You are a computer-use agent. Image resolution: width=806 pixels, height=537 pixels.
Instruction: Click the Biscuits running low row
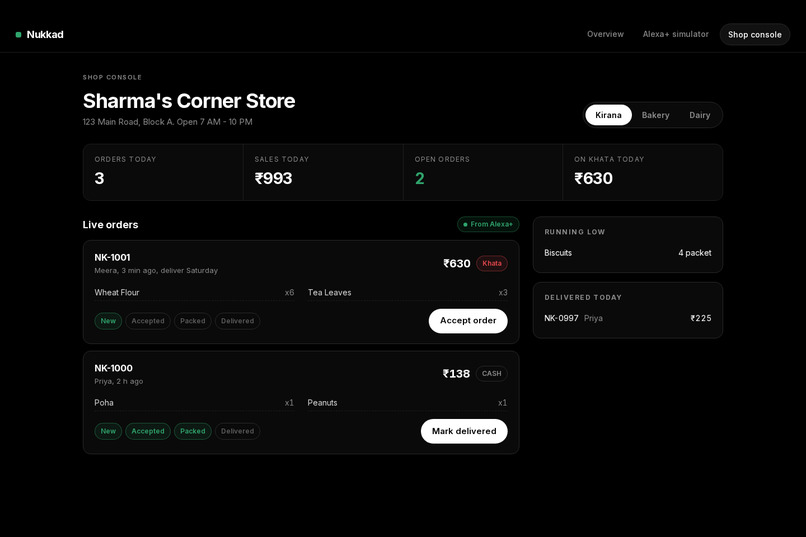(628, 253)
